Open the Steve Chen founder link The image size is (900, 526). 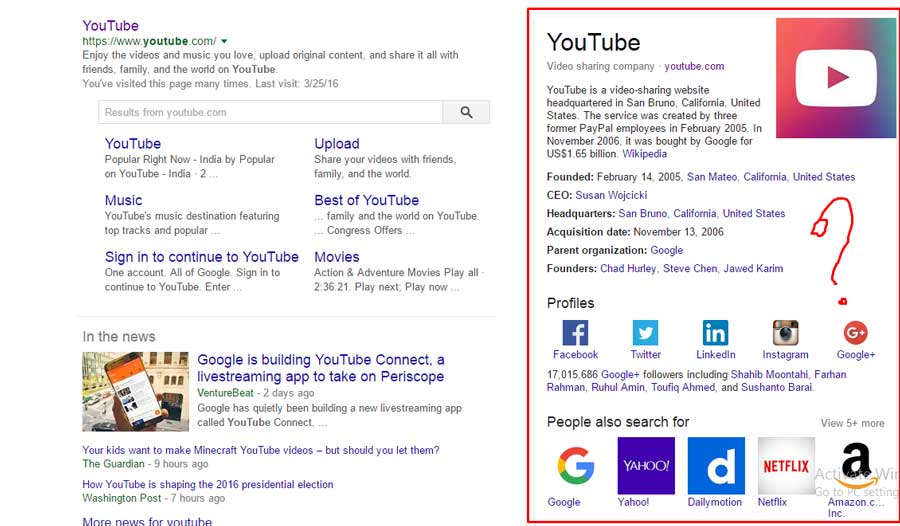tap(690, 269)
